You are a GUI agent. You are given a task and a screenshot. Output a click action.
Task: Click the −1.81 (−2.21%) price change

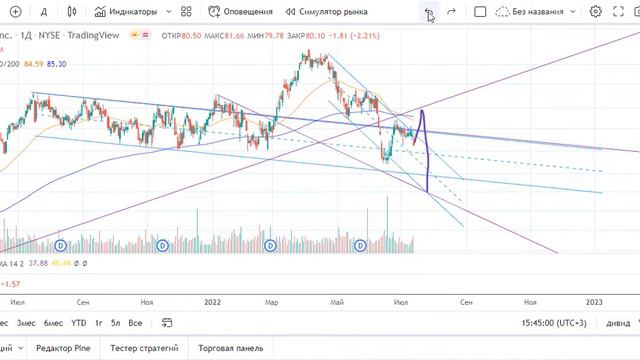(x=354, y=36)
